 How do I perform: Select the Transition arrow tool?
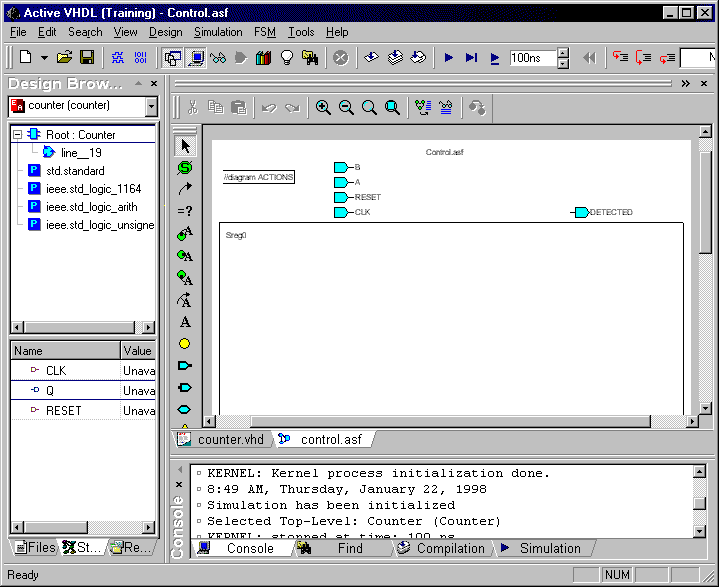coord(185,189)
